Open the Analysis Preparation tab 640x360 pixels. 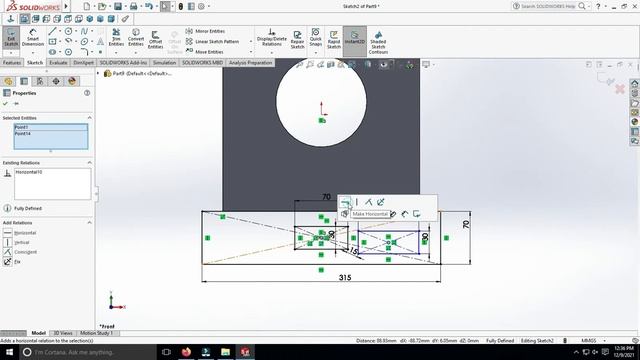250,63
